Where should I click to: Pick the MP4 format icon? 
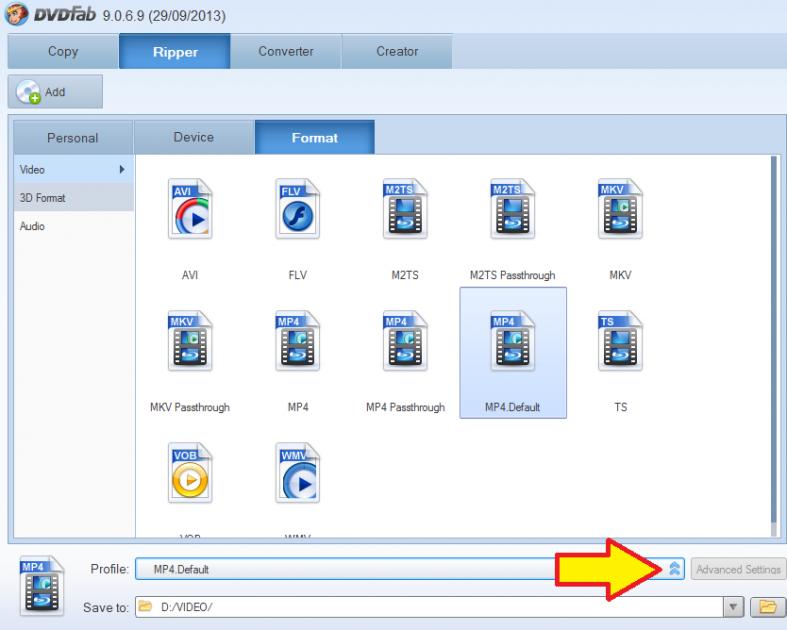point(298,341)
